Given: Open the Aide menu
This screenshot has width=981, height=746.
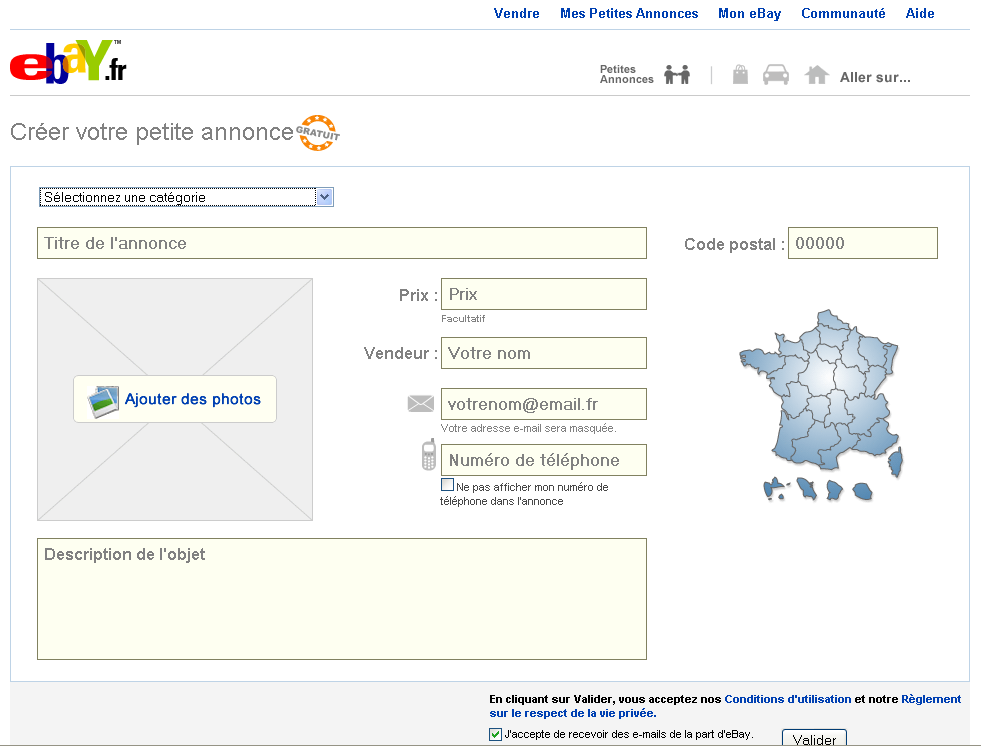Looking at the screenshot, I should tap(920, 13).
